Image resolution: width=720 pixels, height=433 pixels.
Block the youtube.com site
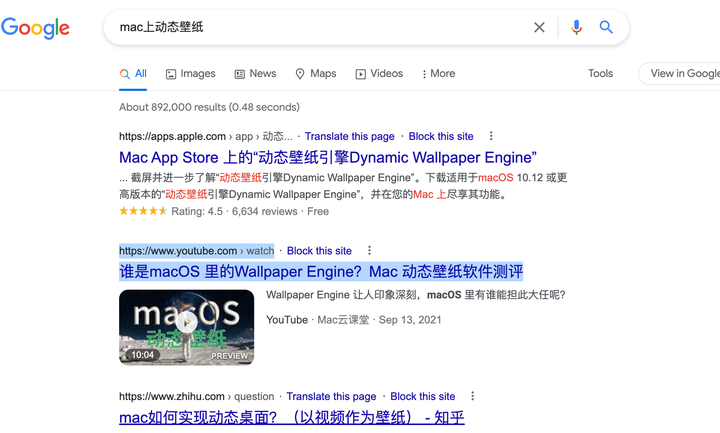(319, 251)
